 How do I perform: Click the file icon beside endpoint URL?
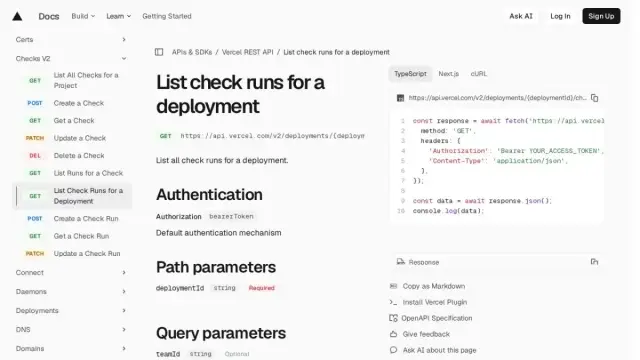coord(400,98)
